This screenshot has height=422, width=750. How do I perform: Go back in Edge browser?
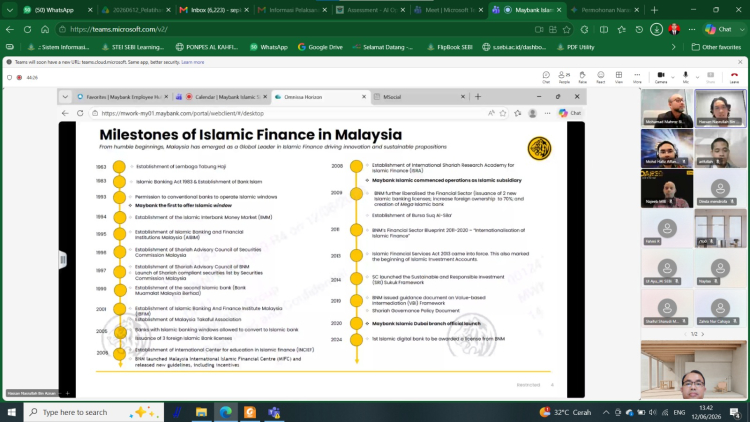point(10,29)
